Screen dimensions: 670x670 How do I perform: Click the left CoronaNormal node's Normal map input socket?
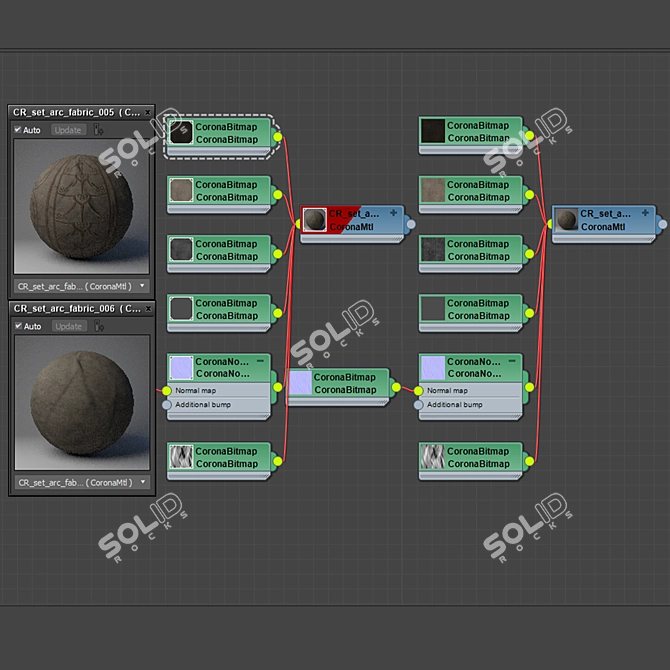[167, 391]
